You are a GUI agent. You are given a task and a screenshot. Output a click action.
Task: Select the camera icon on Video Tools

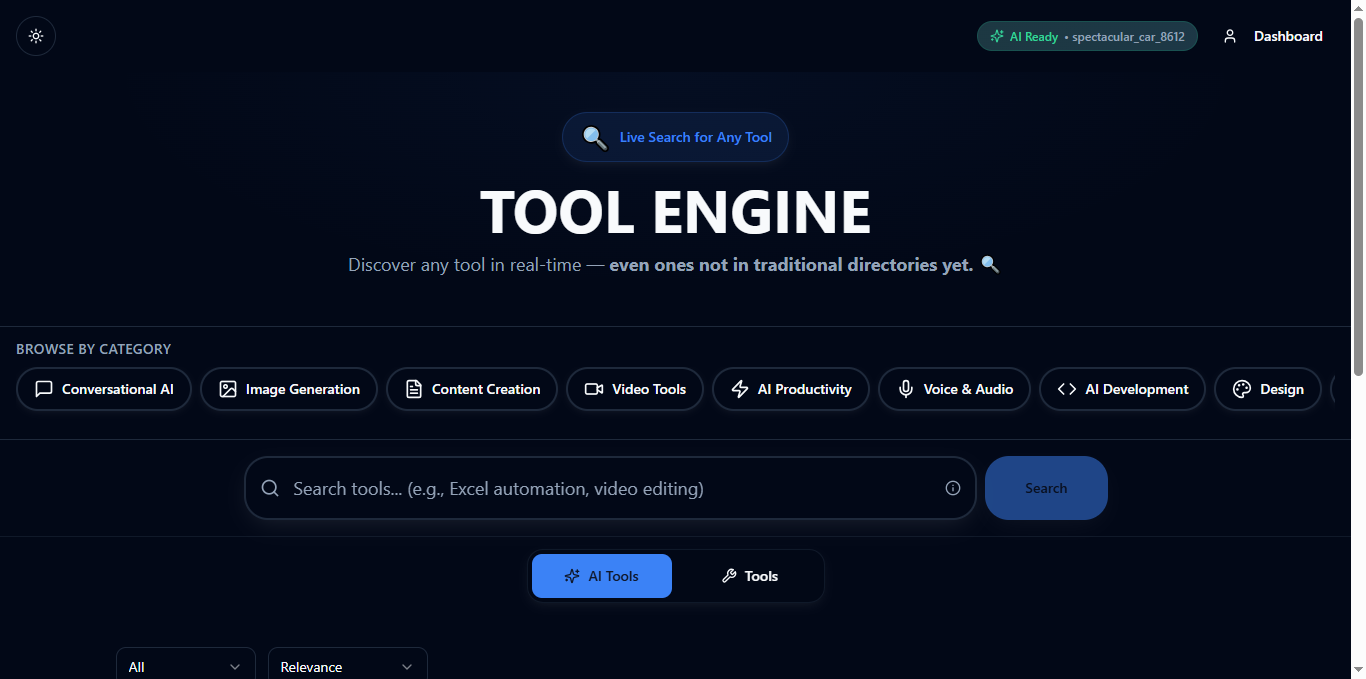point(593,389)
